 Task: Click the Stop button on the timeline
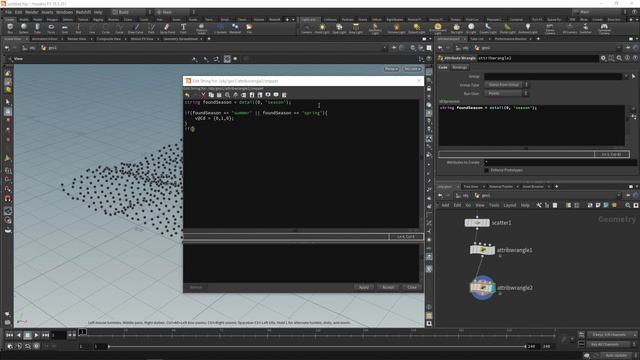[27, 335]
